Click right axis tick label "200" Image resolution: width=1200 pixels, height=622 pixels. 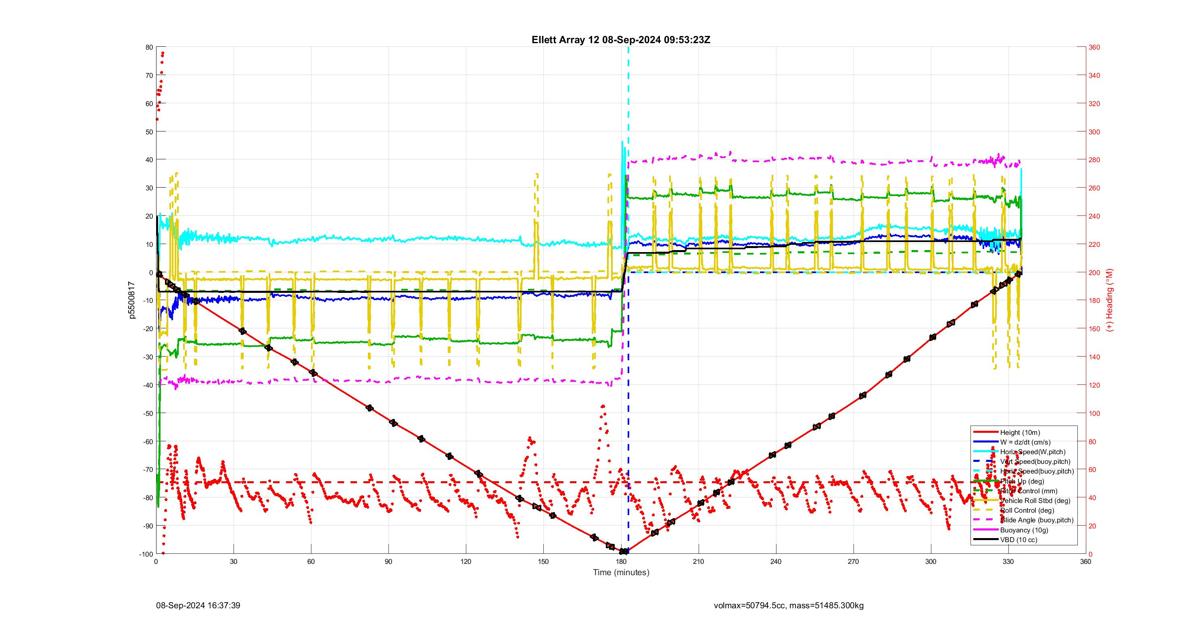click(x=1095, y=272)
